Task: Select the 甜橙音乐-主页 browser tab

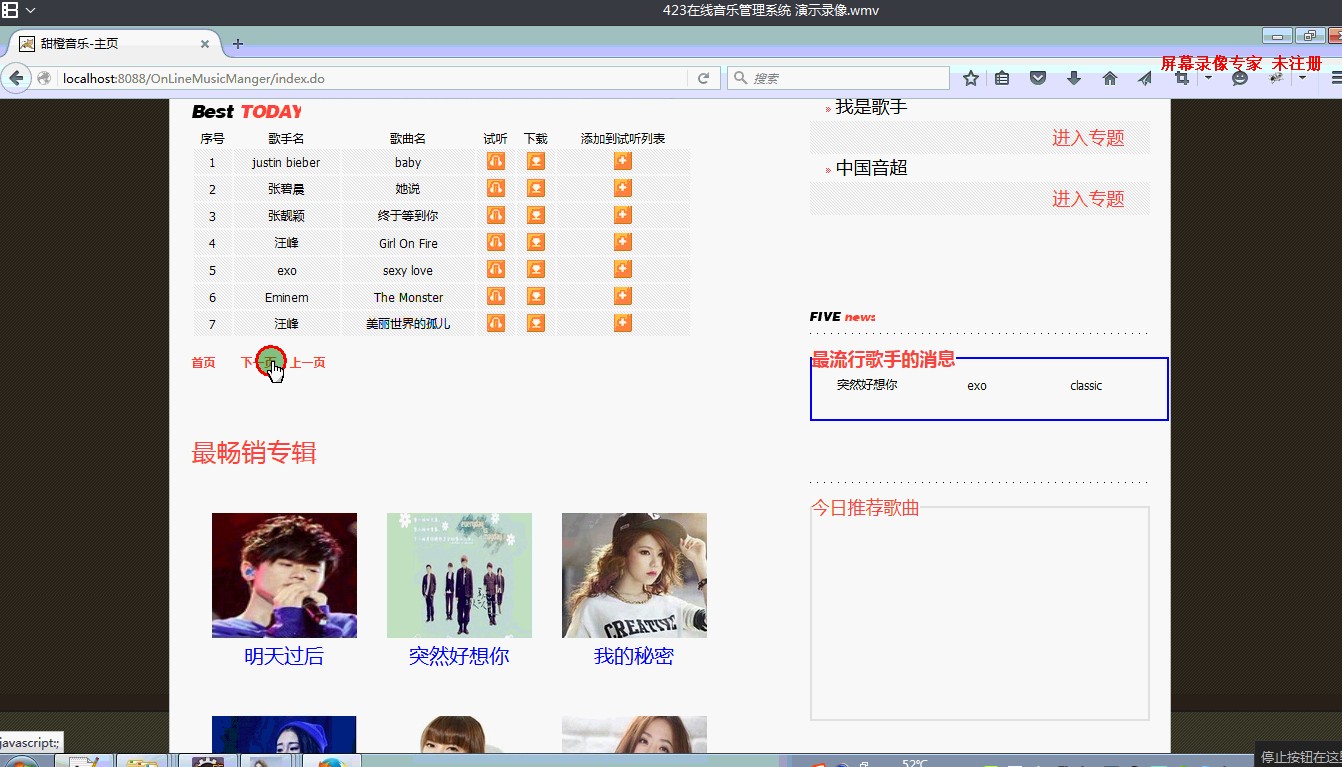Action: point(115,44)
